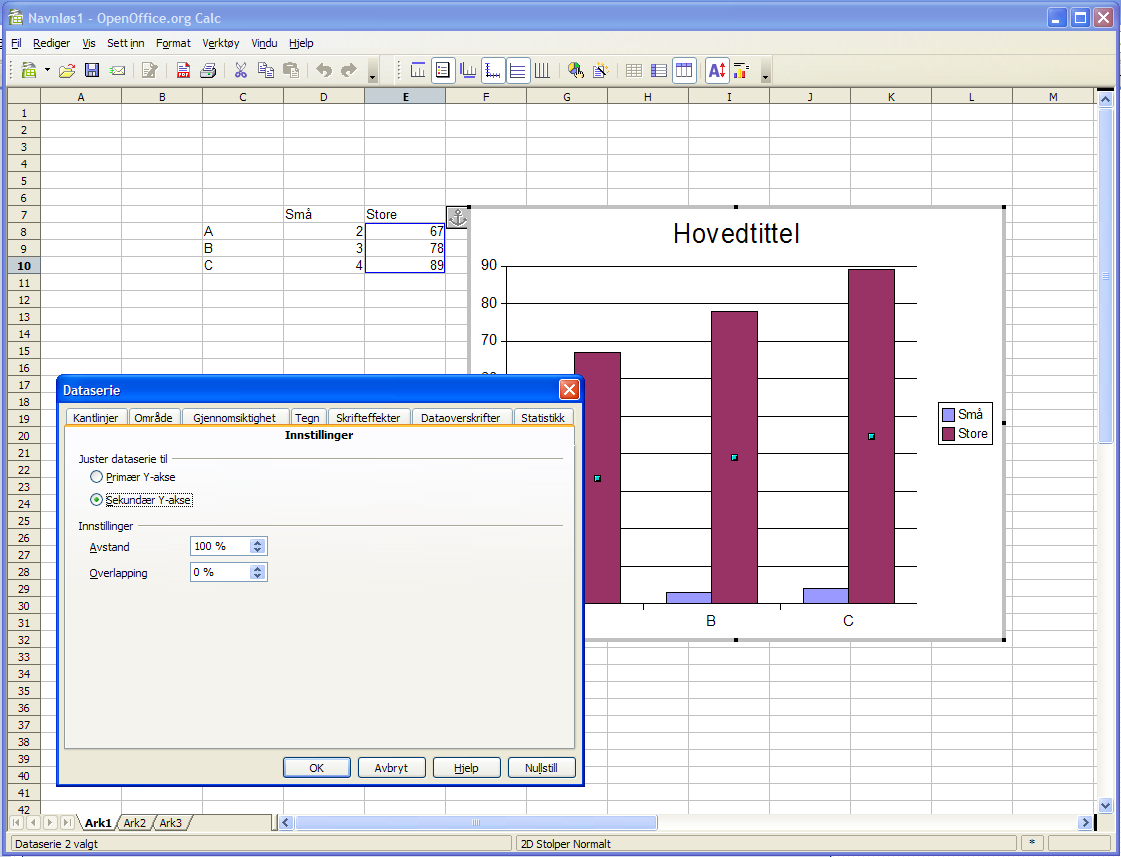Viewport: 1121px width, 857px height.
Task: Switch to the Skrifteffekter tab
Action: (368, 417)
